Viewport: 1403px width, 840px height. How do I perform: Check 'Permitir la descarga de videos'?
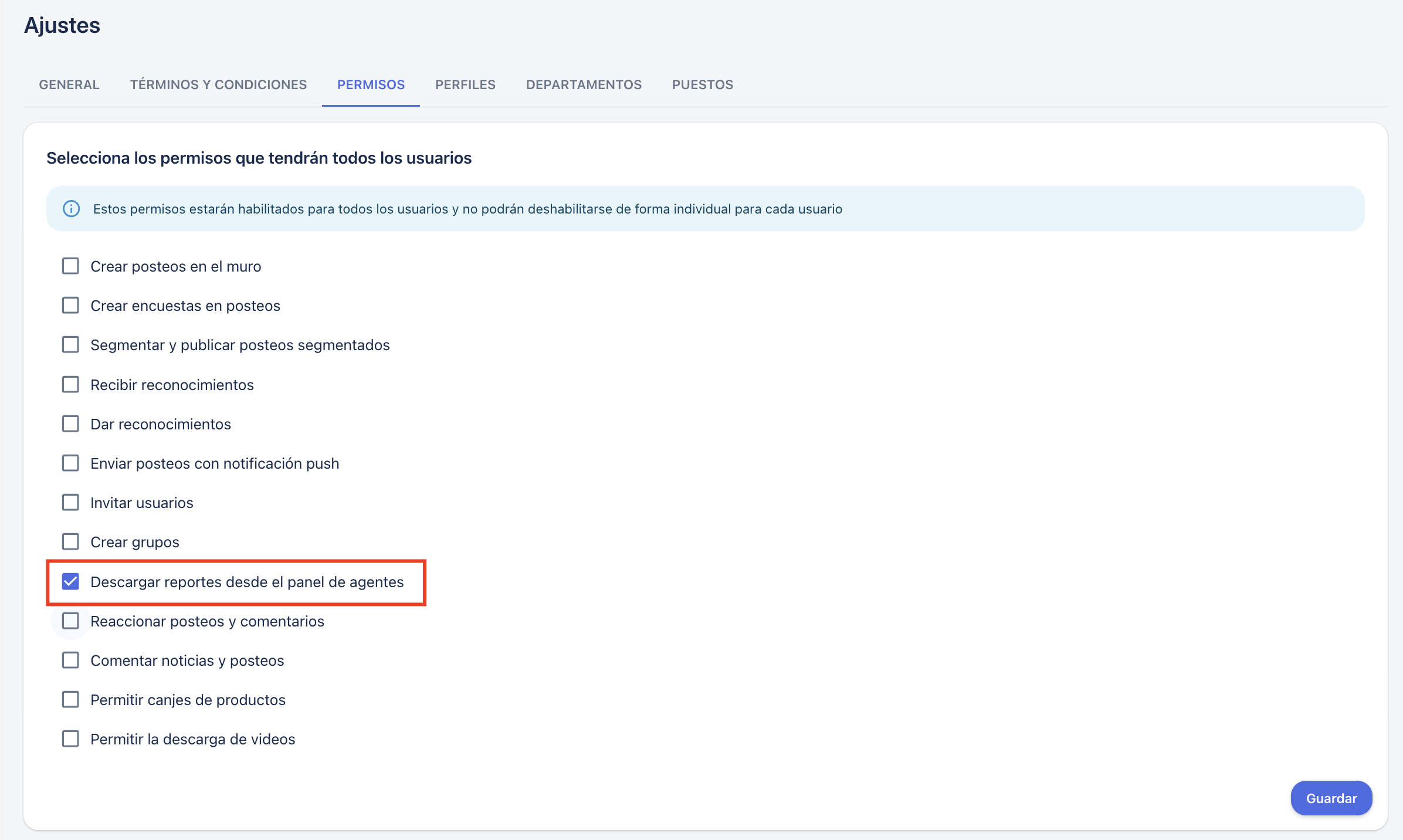point(70,739)
